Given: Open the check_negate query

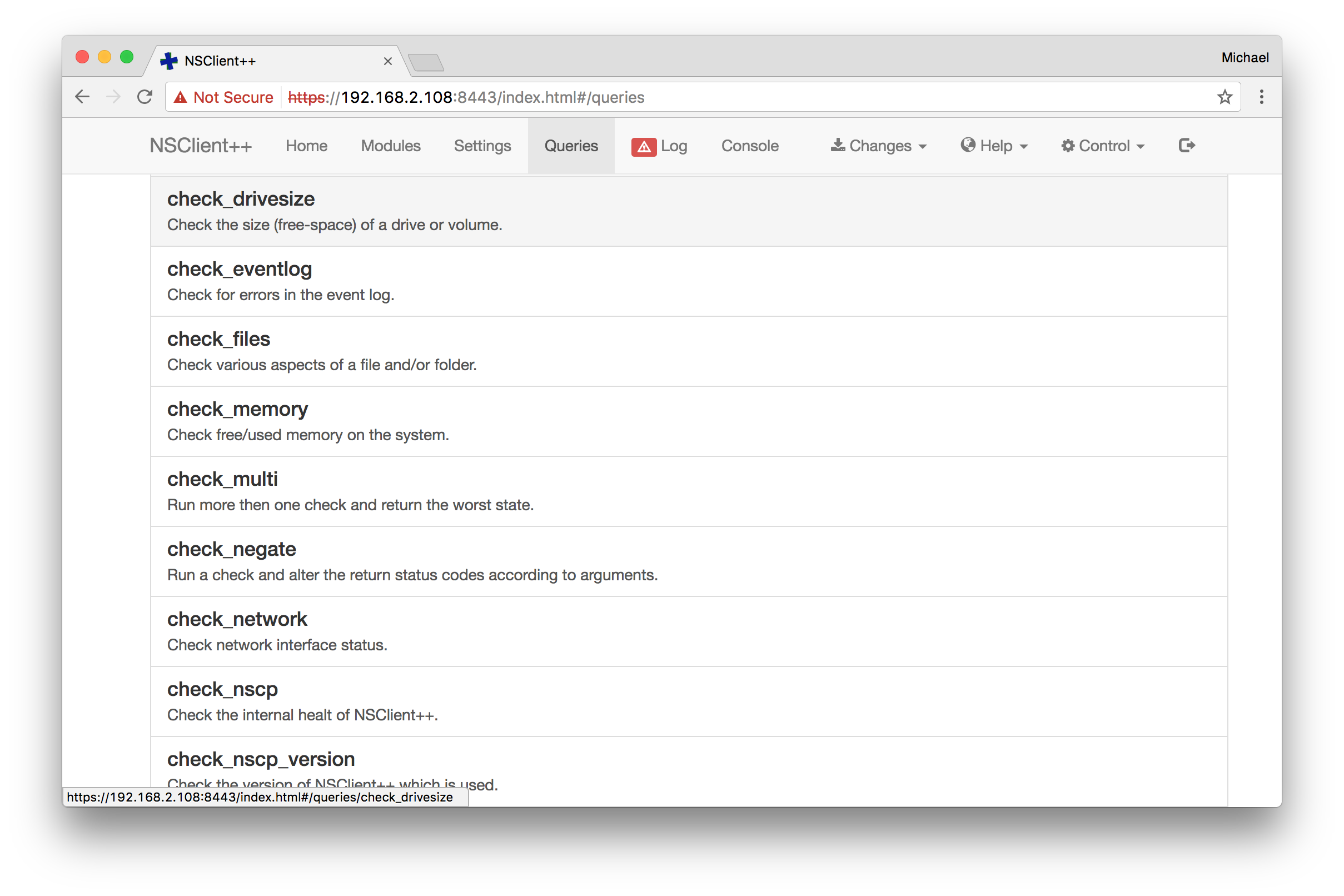Looking at the screenshot, I should tap(689, 562).
